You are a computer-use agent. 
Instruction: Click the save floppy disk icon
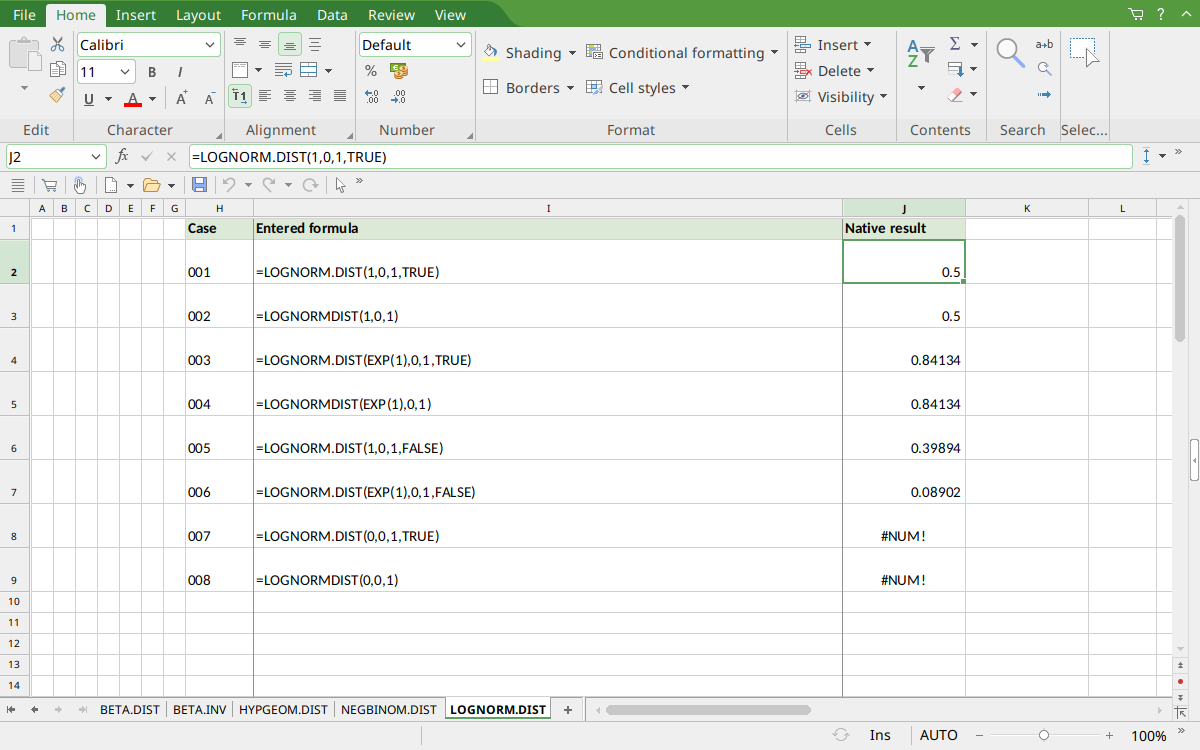click(x=199, y=185)
